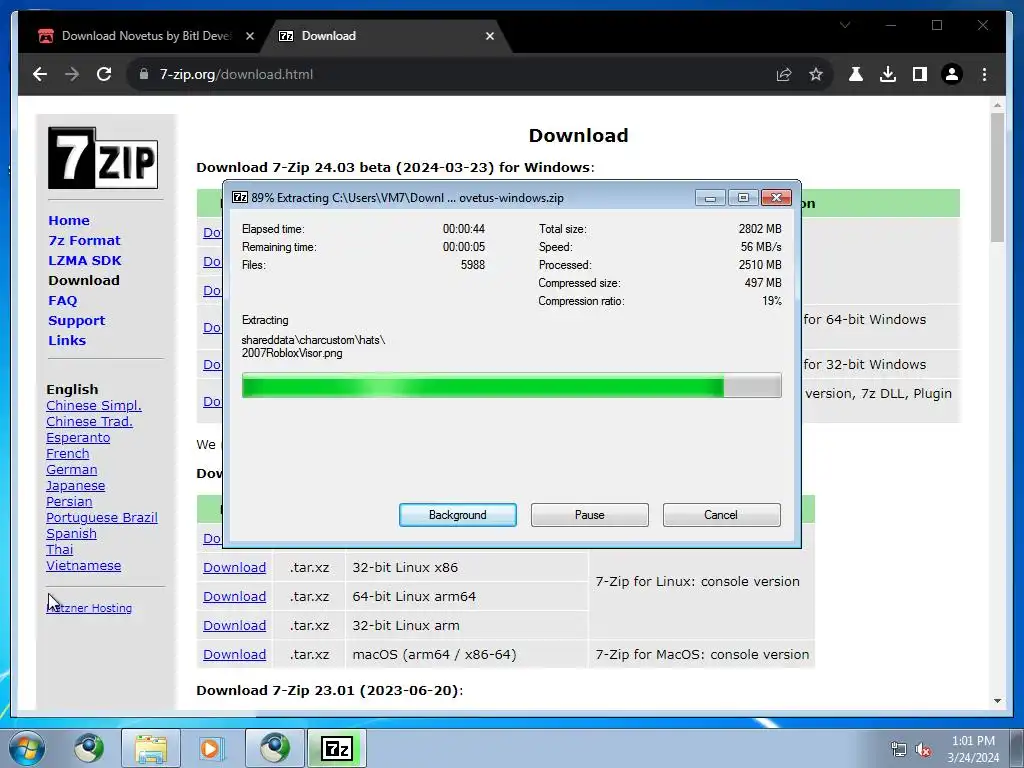Image resolution: width=1024 pixels, height=768 pixels.
Task: Bookmark this page with the star icon
Action: 816,74
